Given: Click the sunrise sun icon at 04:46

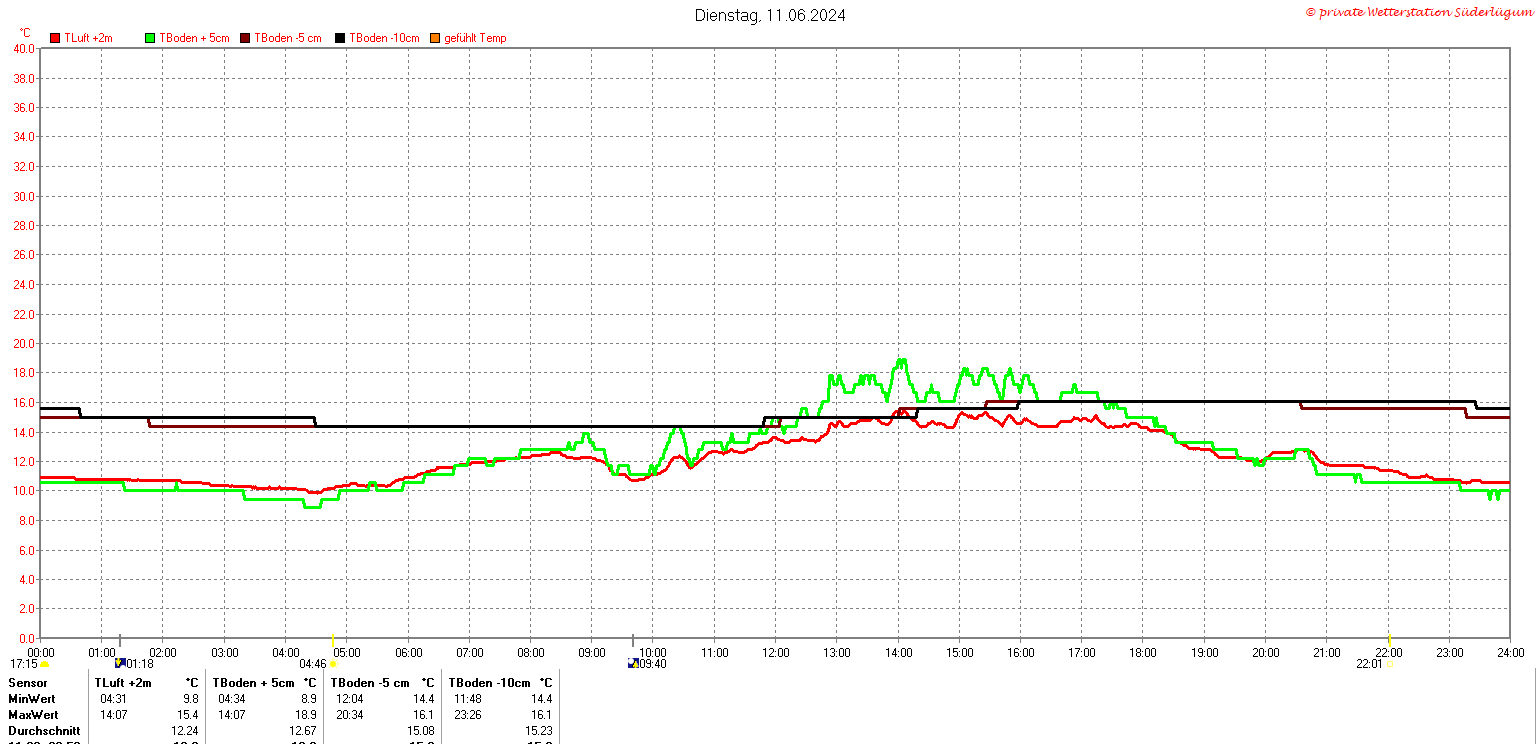Looking at the screenshot, I should tap(333, 664).
